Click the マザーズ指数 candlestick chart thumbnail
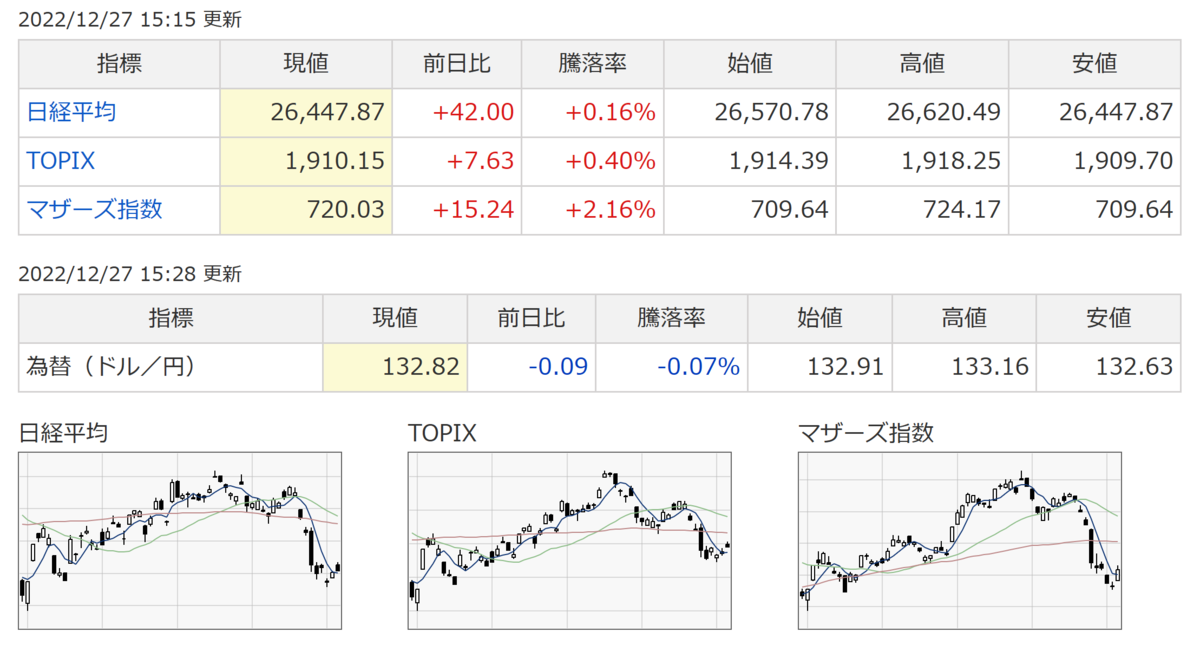 pyautogui.click(x=959, y=541)
